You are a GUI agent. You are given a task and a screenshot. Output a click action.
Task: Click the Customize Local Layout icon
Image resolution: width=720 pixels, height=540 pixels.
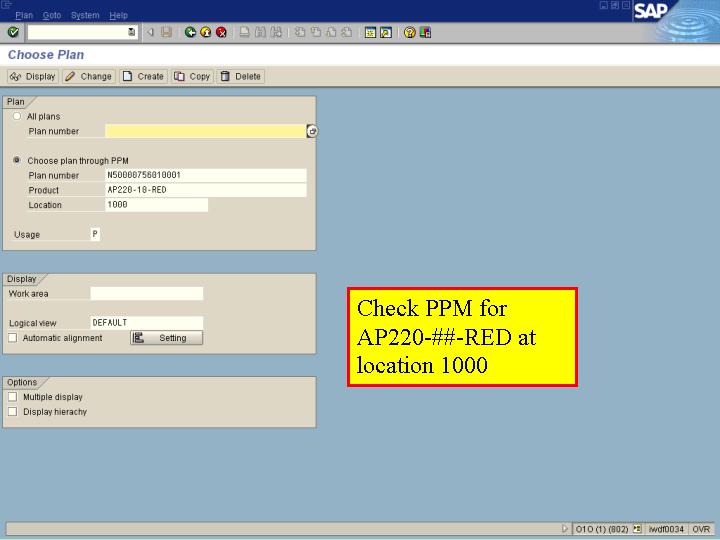425,32
